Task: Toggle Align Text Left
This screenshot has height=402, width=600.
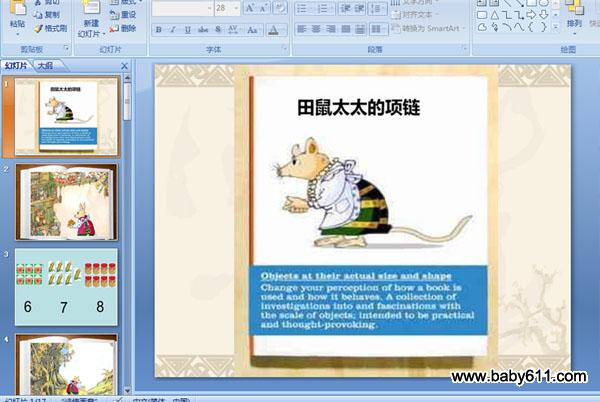Action: (302, 29)
